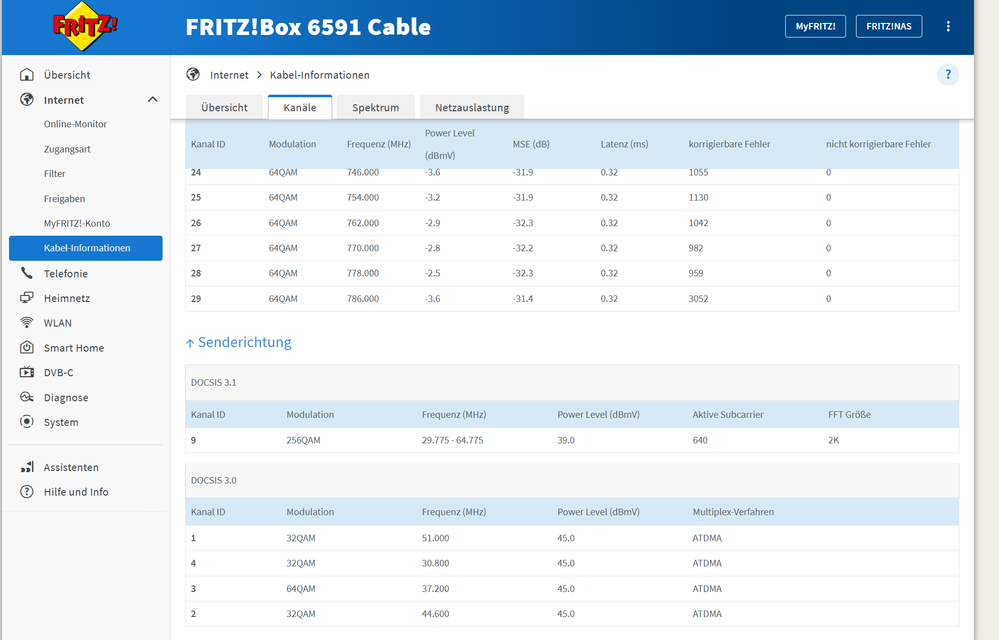Open Übersicht in the sidebar
This screenshot has height=640, width=999.
pyautogui.click(x=67, y=75)
